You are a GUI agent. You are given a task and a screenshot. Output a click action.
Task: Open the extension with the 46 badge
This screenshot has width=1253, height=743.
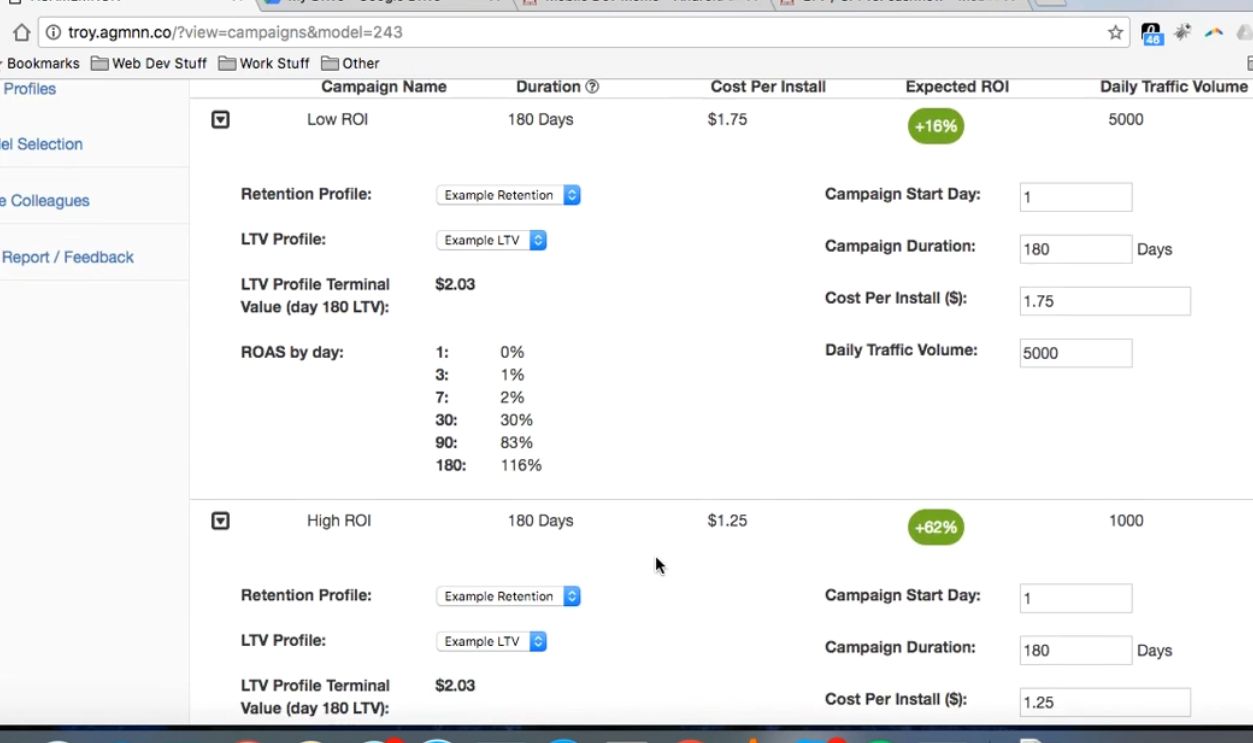pos(1151,33)
